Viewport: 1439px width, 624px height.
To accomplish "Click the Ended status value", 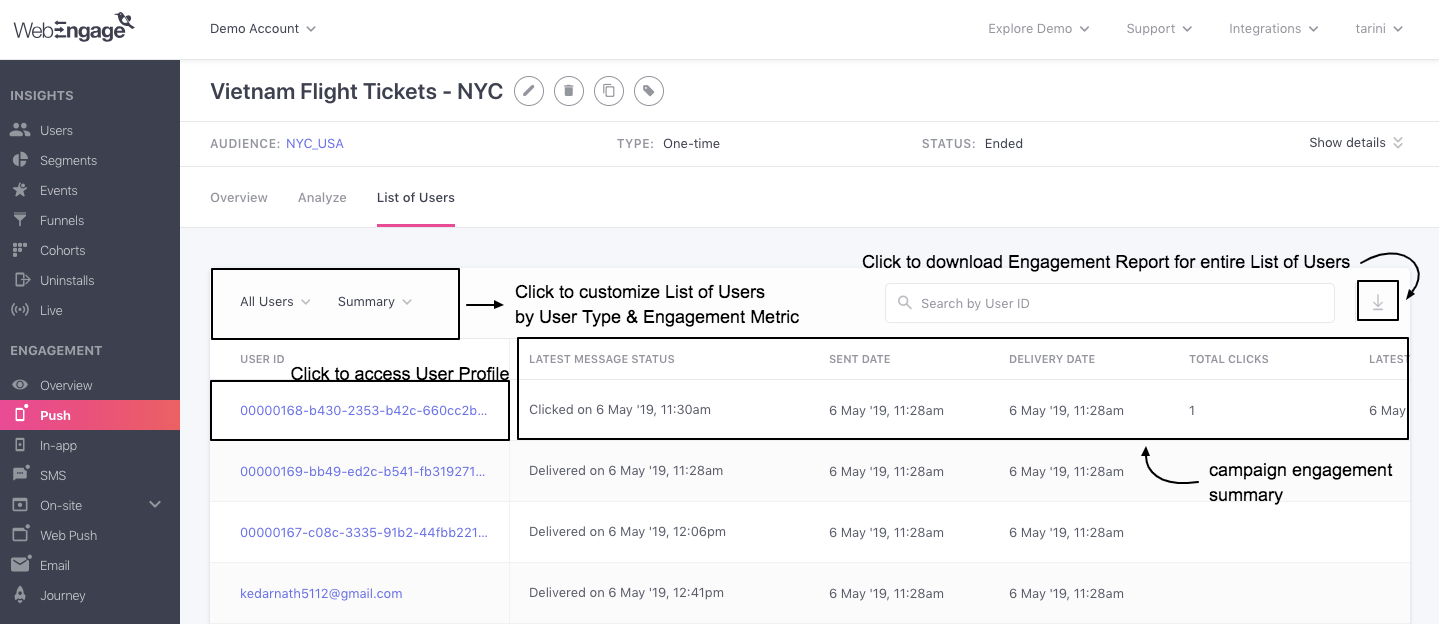I will tap(1004, 144).
